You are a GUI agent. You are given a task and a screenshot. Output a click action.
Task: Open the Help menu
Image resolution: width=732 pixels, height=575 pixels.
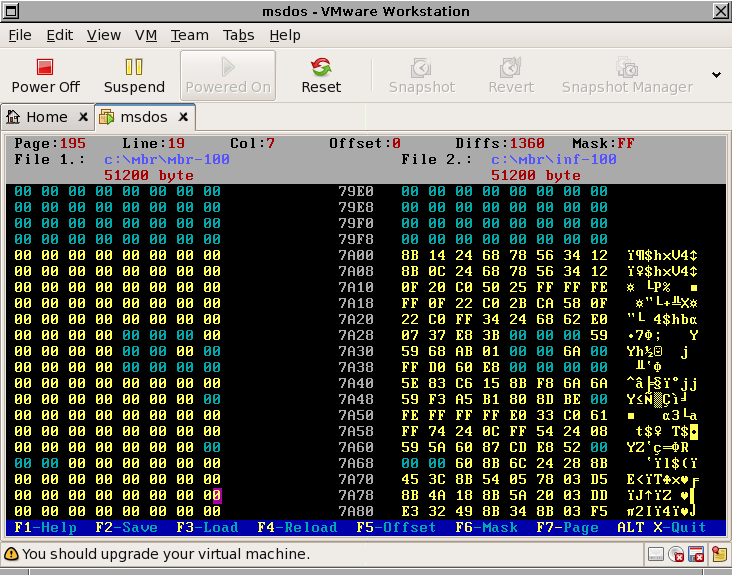(x=285, y=35)
